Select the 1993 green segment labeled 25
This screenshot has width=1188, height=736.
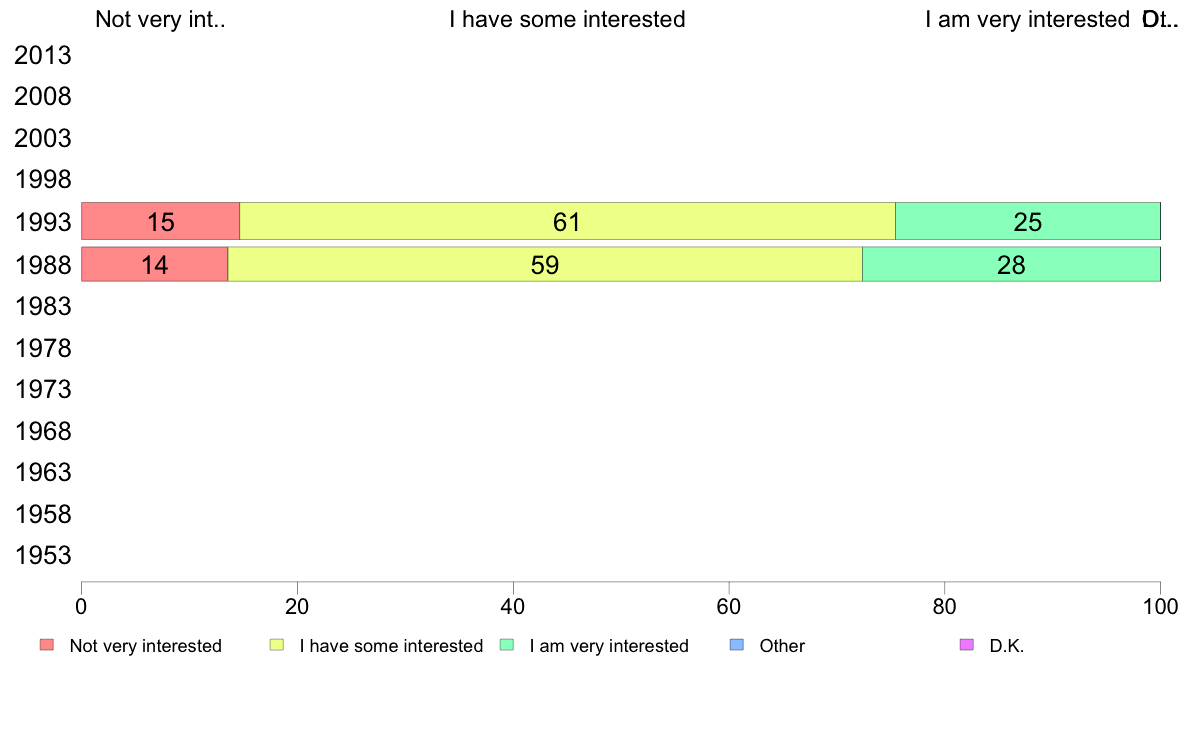(1028, 221)
